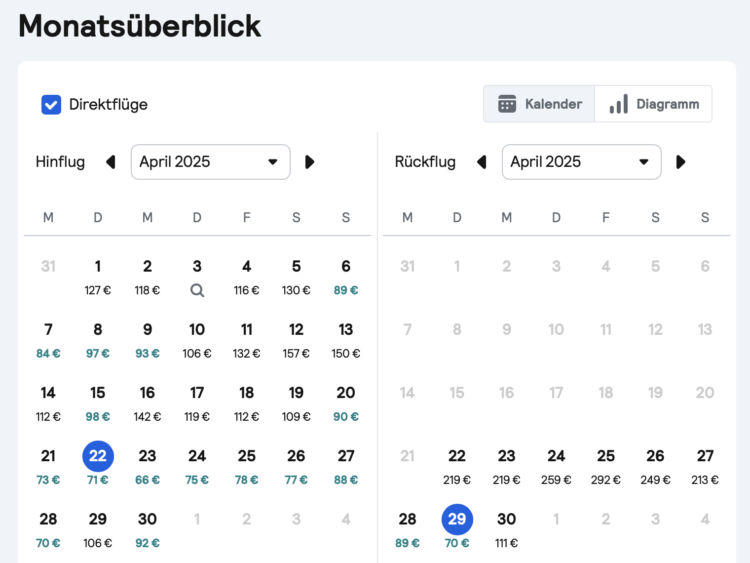Select Hinflug April 7 for 84 €
This screenshot has height=563, width=750.
coord(48,341)
